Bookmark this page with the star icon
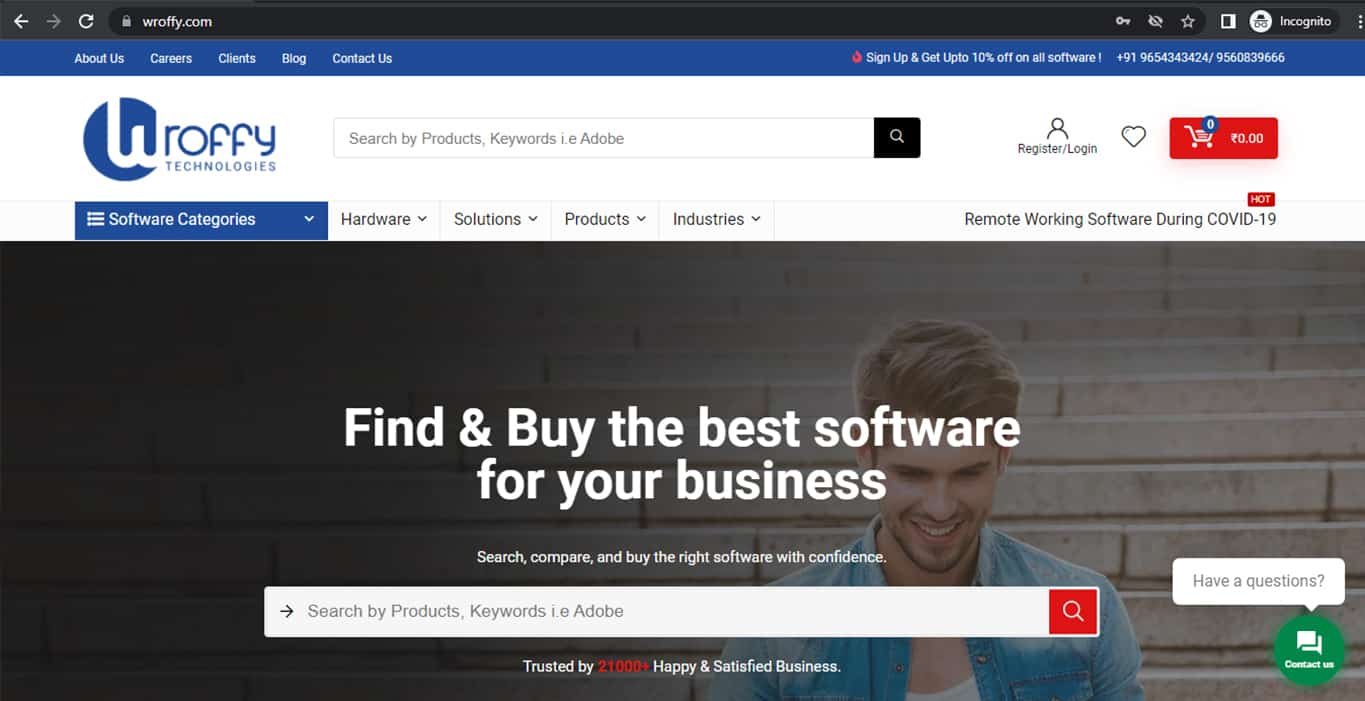 click(1188, 21)
